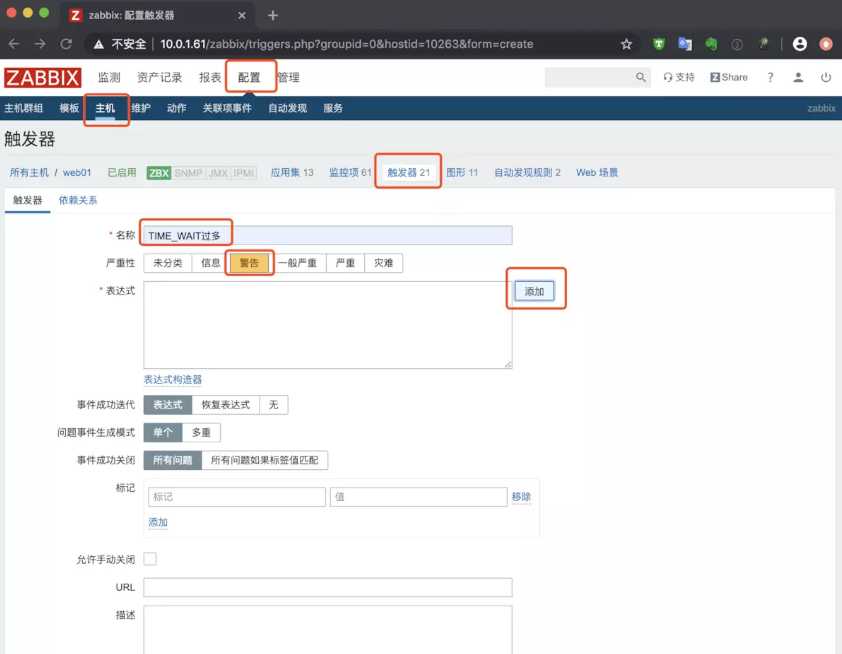Open a new browser tab with plus
The image size is (842, 654).
pos(273,16)
